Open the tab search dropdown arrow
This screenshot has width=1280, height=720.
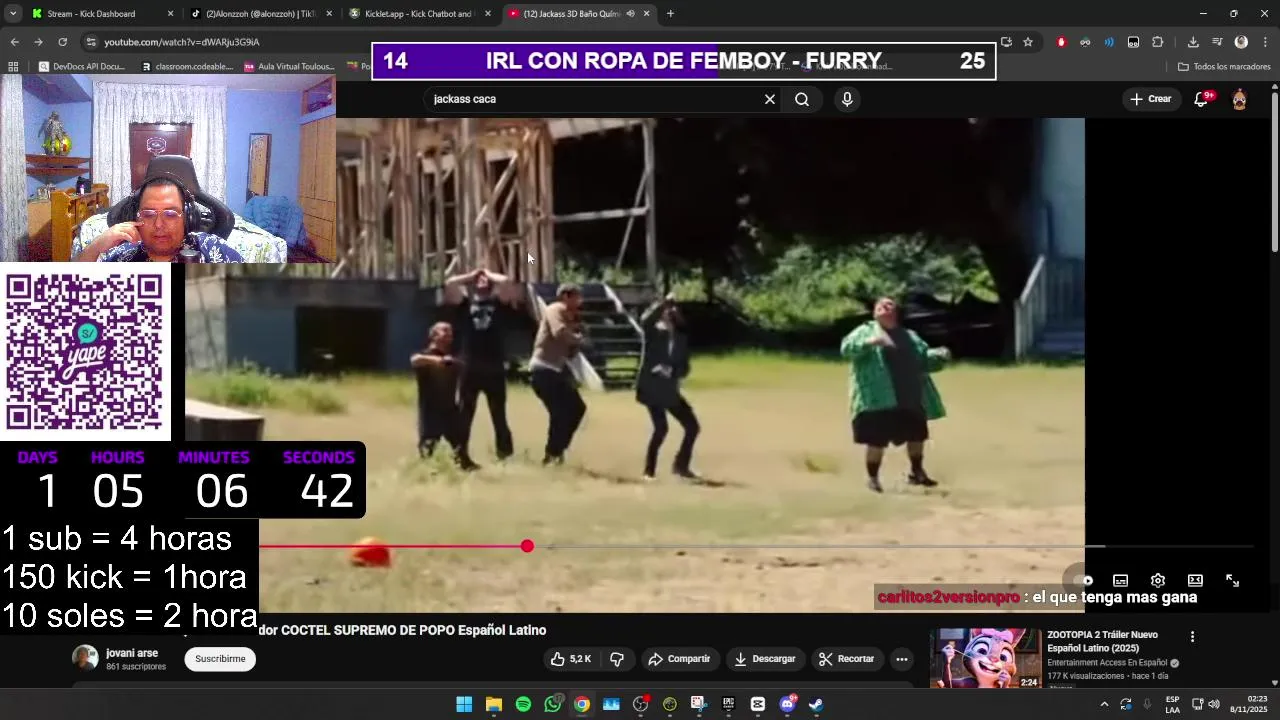(12, 14)
